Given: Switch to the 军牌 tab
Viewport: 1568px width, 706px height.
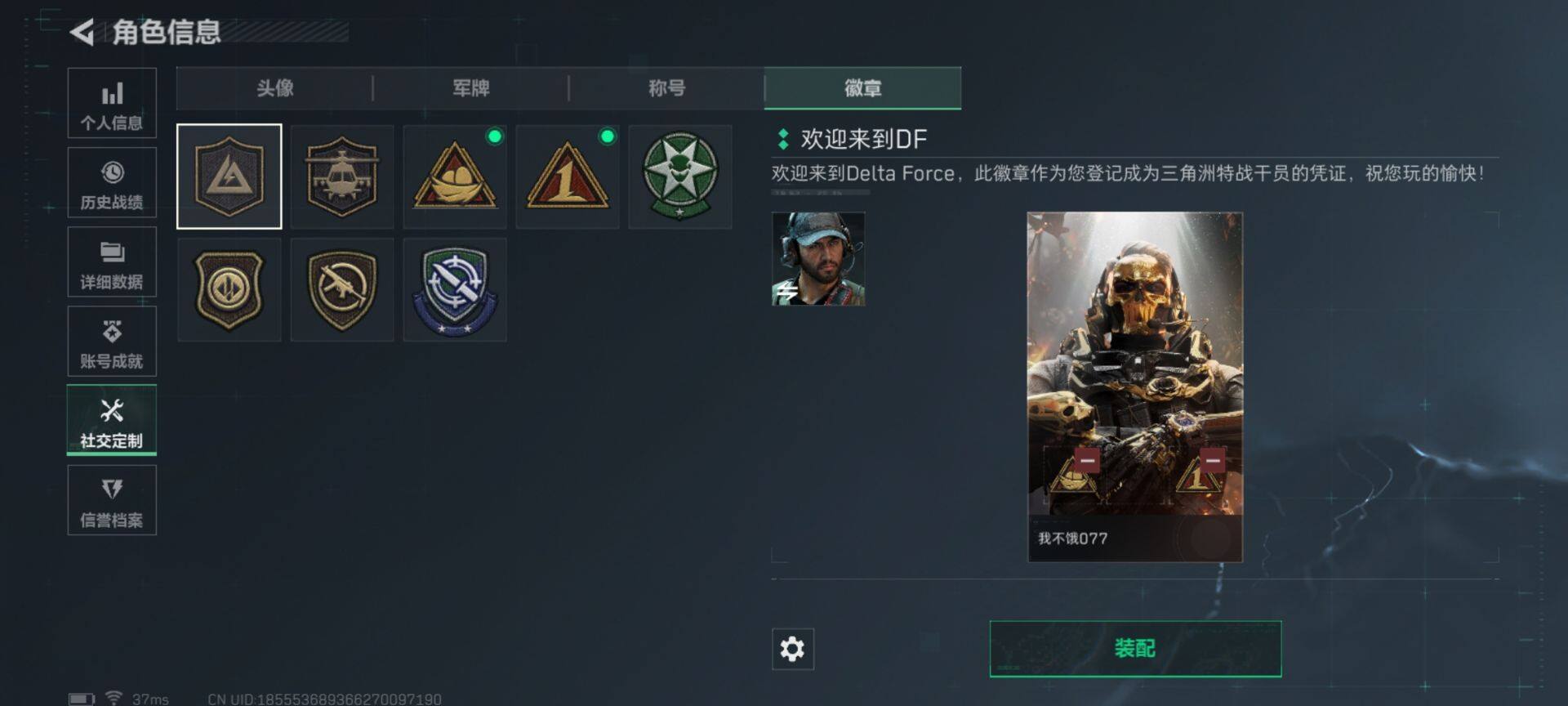Looking at the screenshot, I should [x=471, y=88].
